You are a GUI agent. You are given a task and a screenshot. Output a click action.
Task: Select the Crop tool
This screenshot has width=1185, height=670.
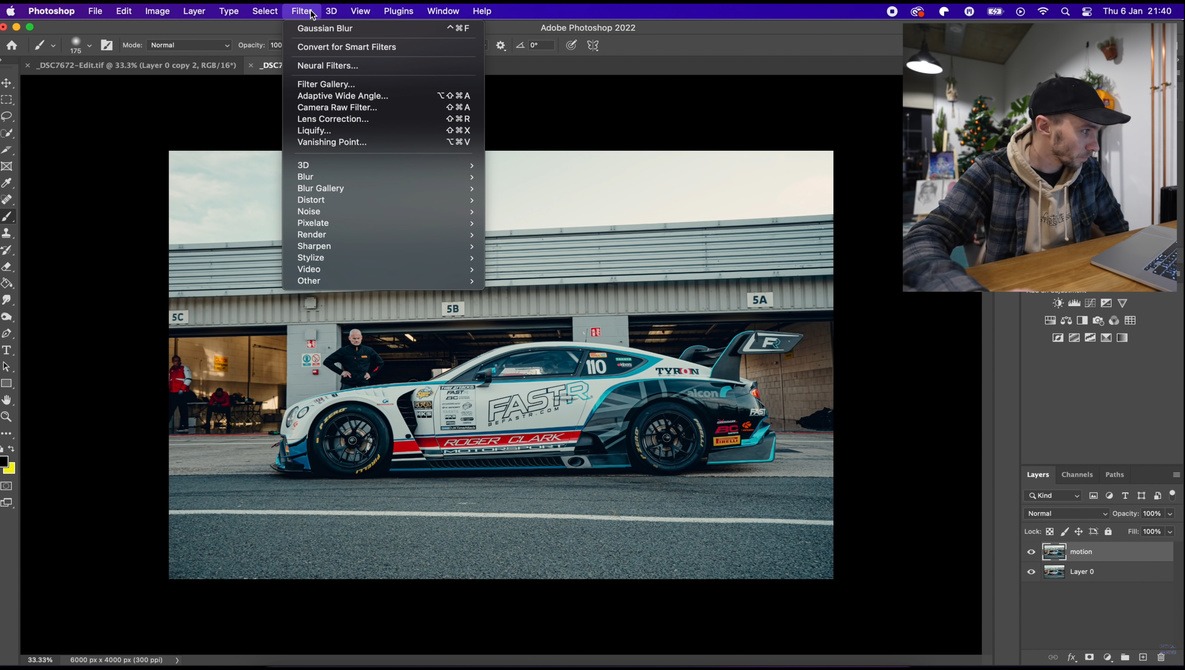[7, 150]
